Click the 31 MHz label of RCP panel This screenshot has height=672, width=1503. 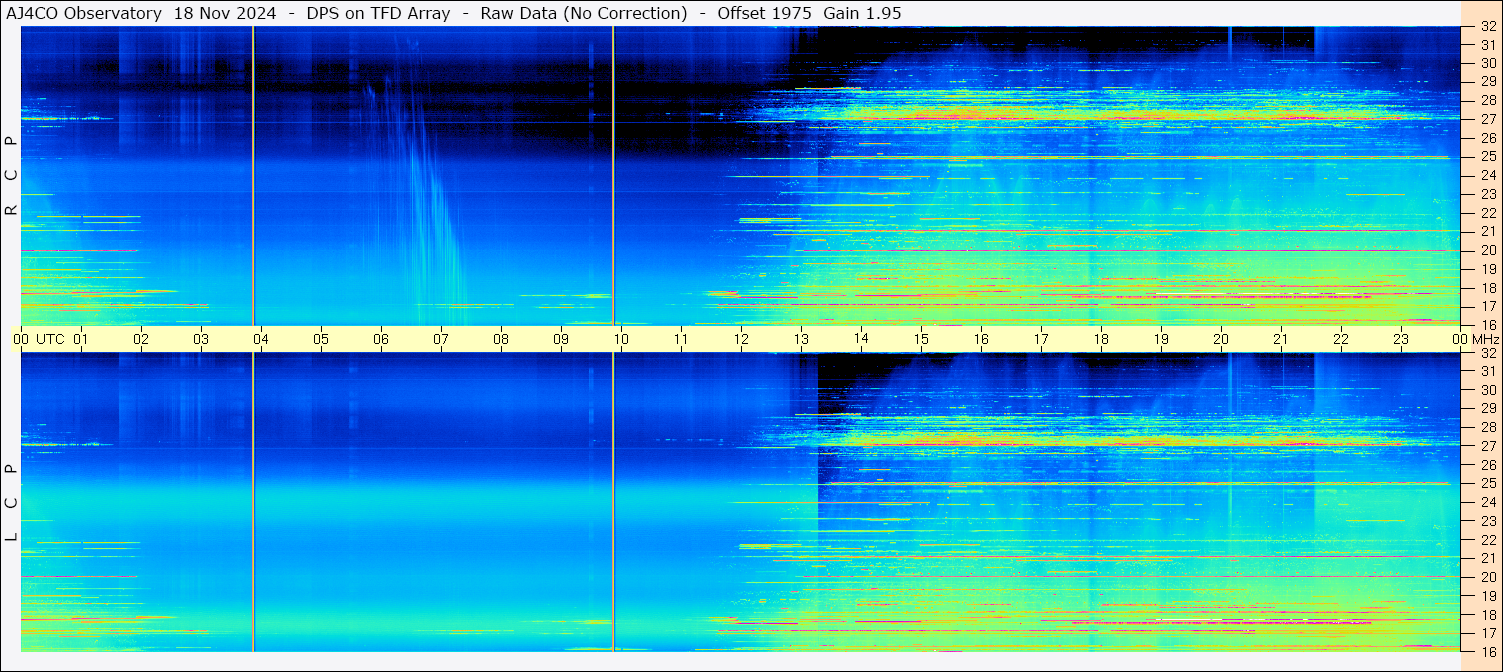click(1487, 45)
